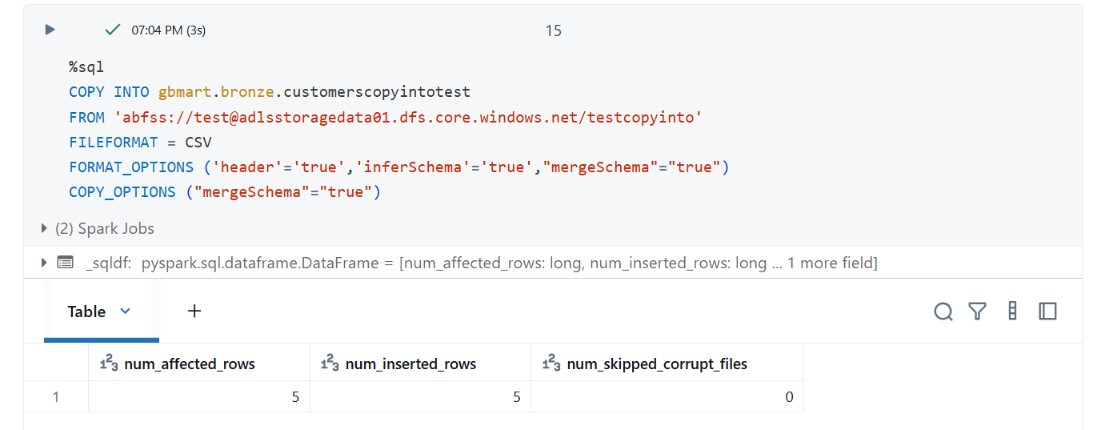The image size is (1101, 430).
Task: Click the green success checkmark icon
Action: [112, 30]
